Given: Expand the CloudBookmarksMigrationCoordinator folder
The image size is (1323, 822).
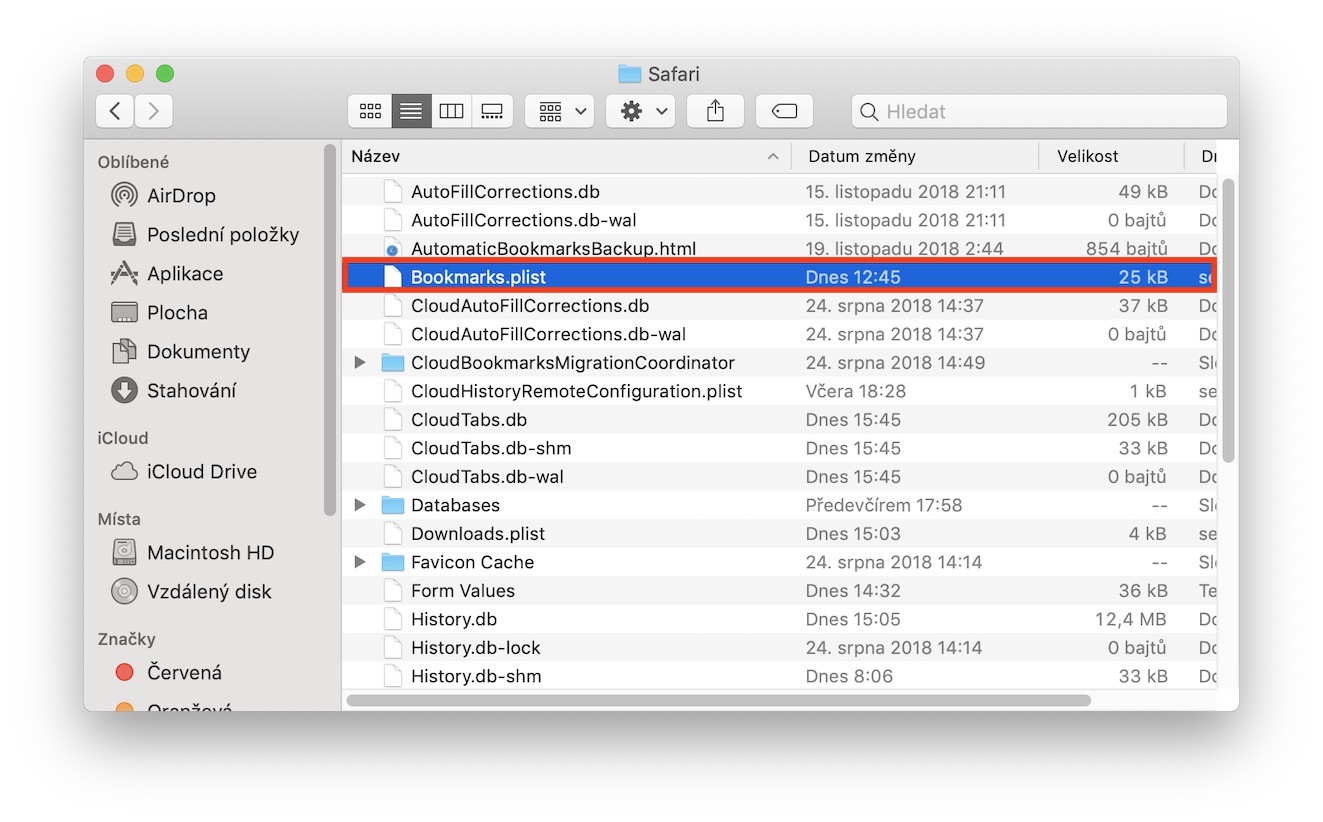Looking at the screenshot, I should pyautogui.click(x=360, y=363).
